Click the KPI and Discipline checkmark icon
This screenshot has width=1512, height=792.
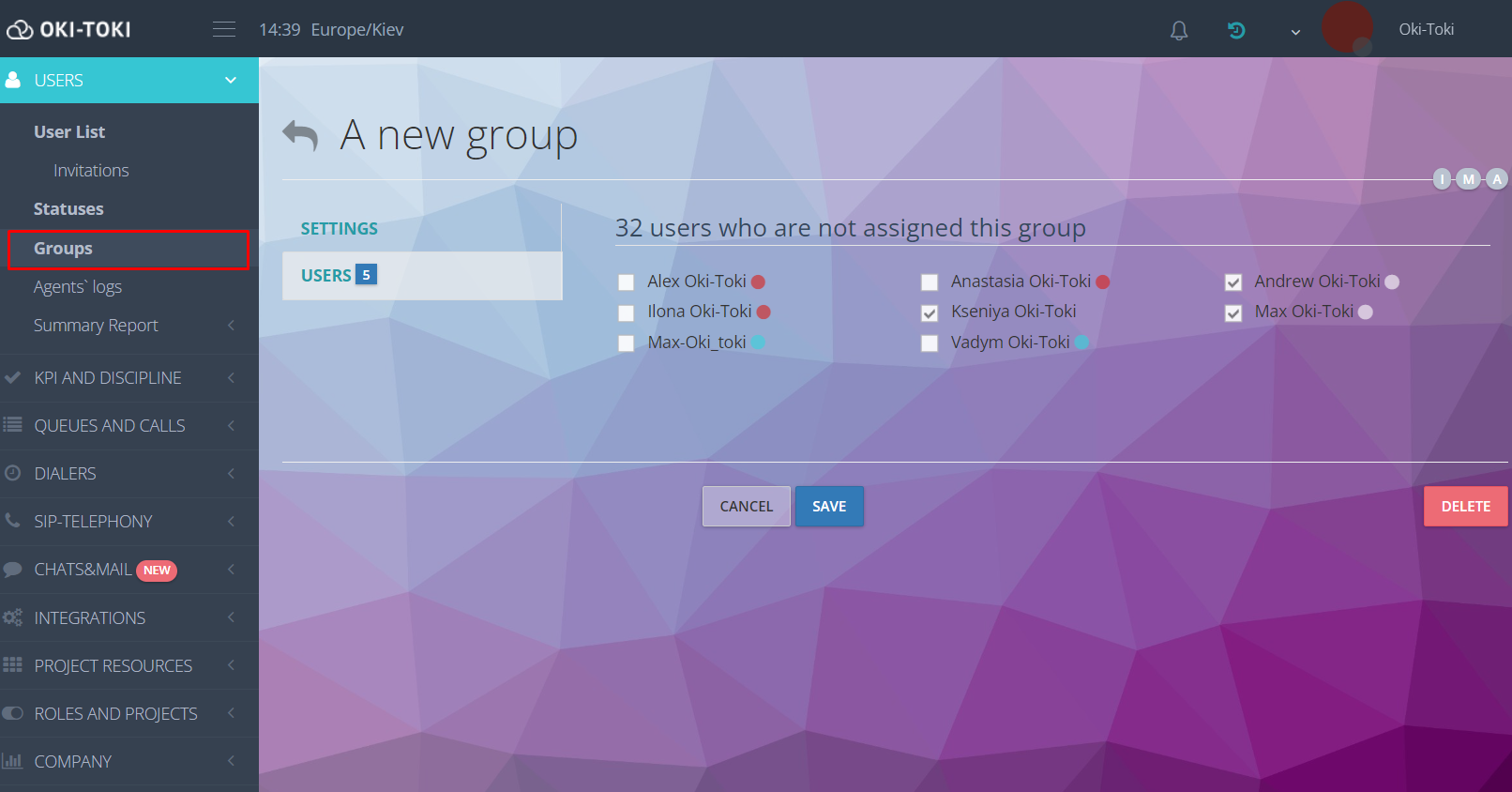click(x=13, y=377)
